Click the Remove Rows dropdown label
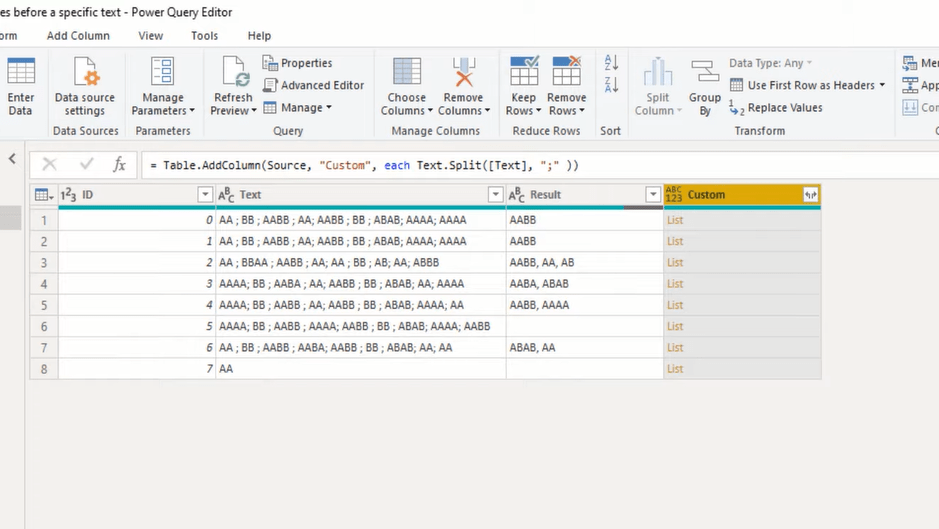The width and height of the screenshot is (939, 529). 567,104
